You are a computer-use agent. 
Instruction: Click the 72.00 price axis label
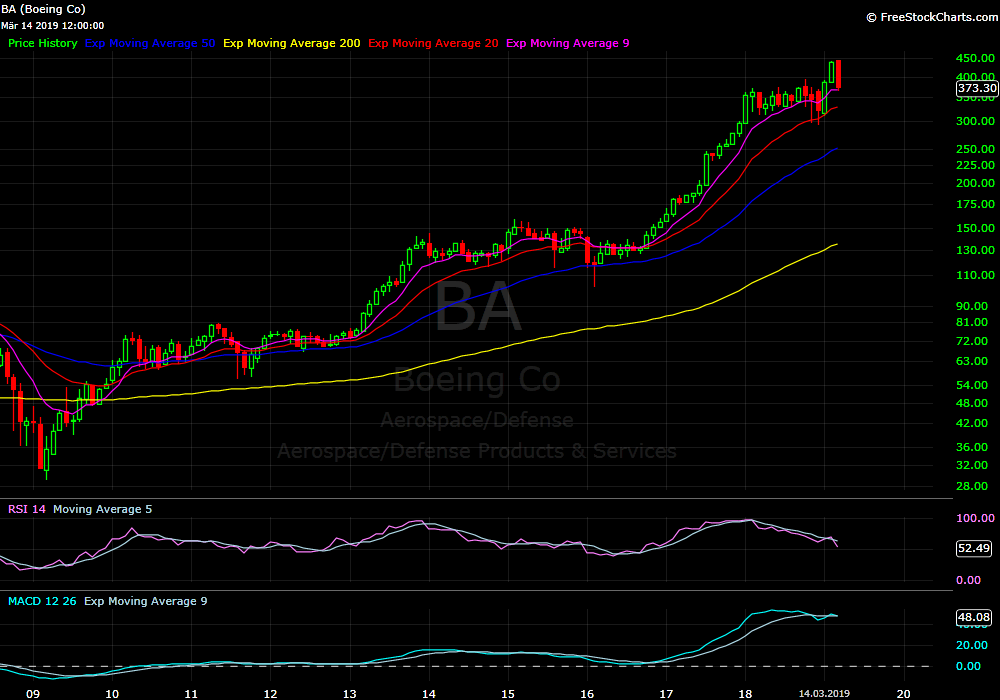(972, 342)
